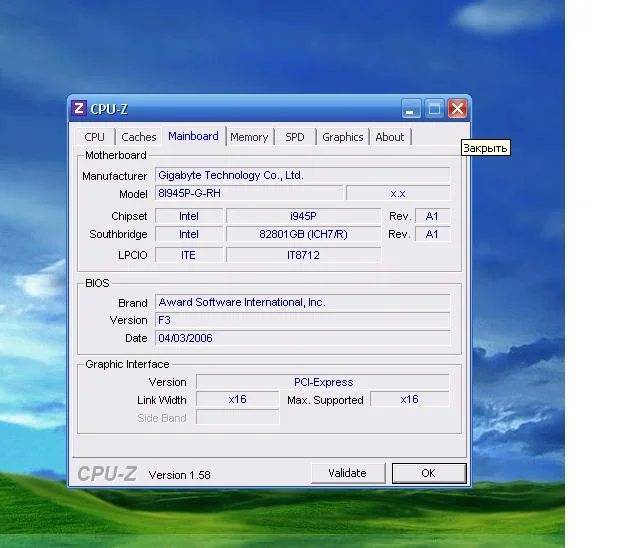Click the chipset i945P field
Image resolution: width=640 pixels, height=548 pixels.
click(303, 216)
